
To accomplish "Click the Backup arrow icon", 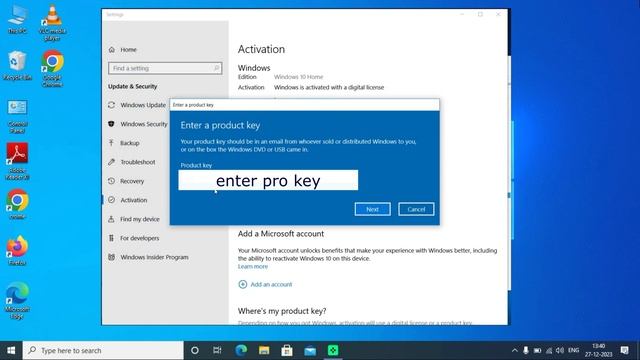I will (111, 142).
